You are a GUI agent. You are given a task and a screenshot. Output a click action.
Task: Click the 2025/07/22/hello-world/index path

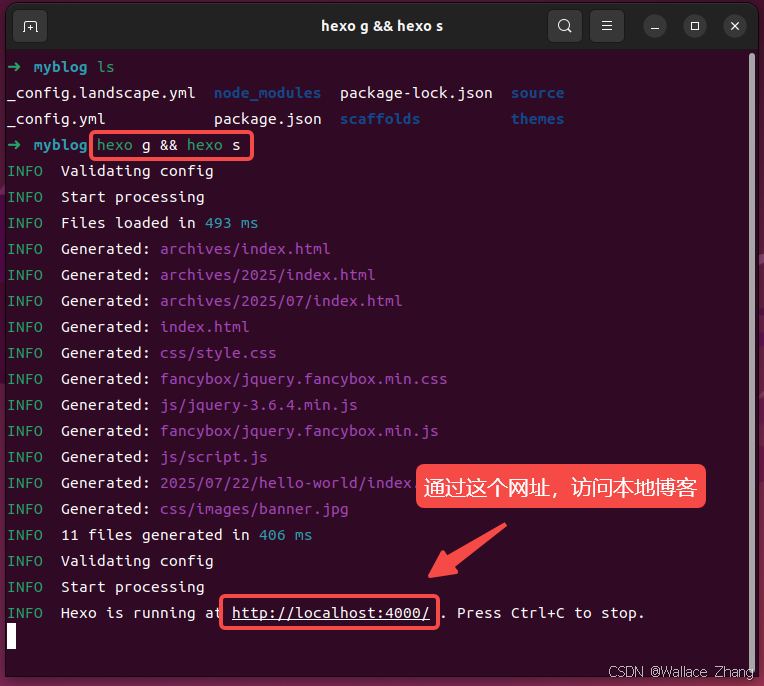[x=286, y=483]
